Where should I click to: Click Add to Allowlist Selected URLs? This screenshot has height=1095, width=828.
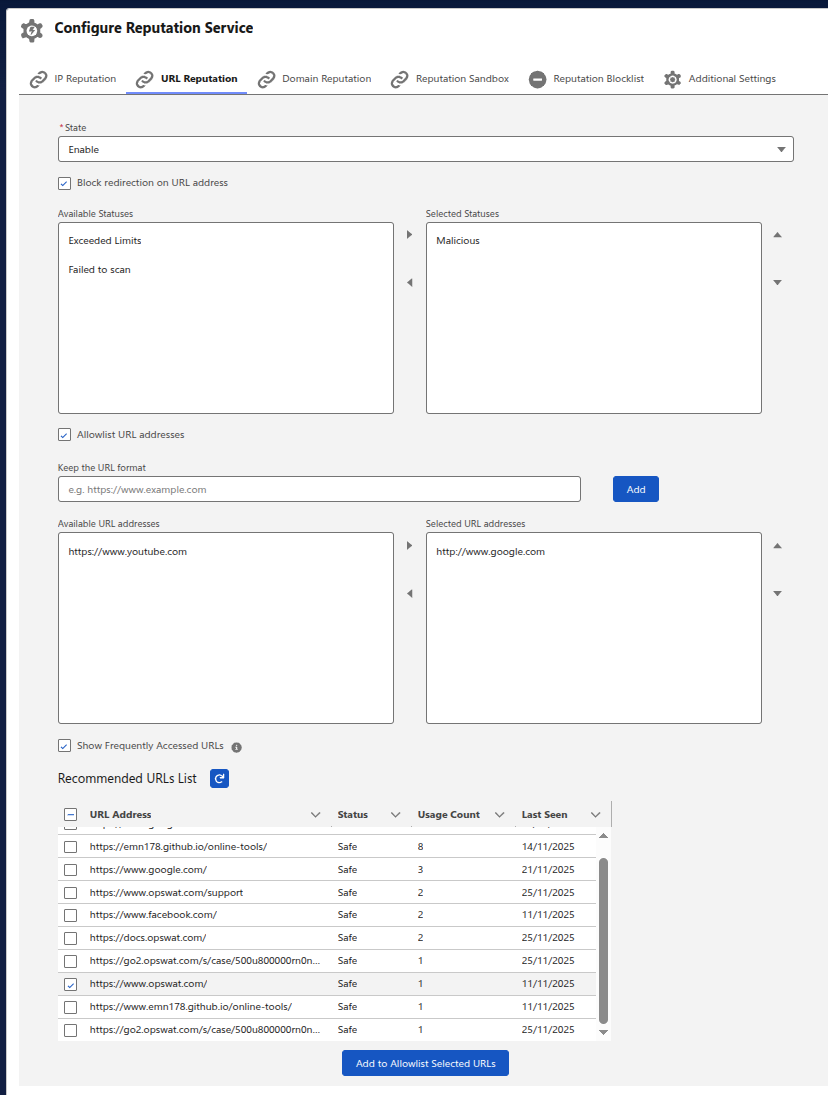pyautogui.click(x=425, y=1063)
